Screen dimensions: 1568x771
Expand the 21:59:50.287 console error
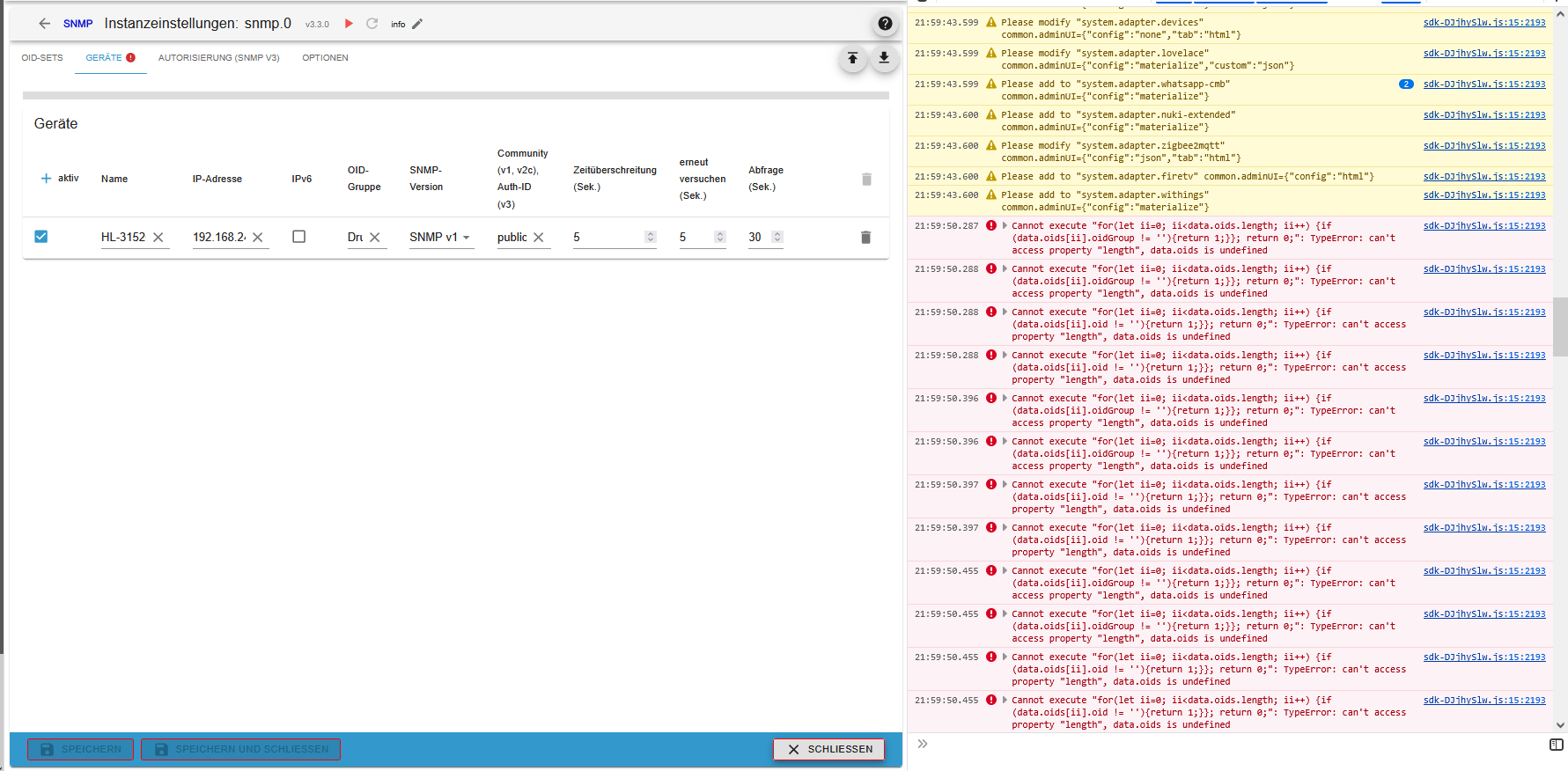(1005, 225)
